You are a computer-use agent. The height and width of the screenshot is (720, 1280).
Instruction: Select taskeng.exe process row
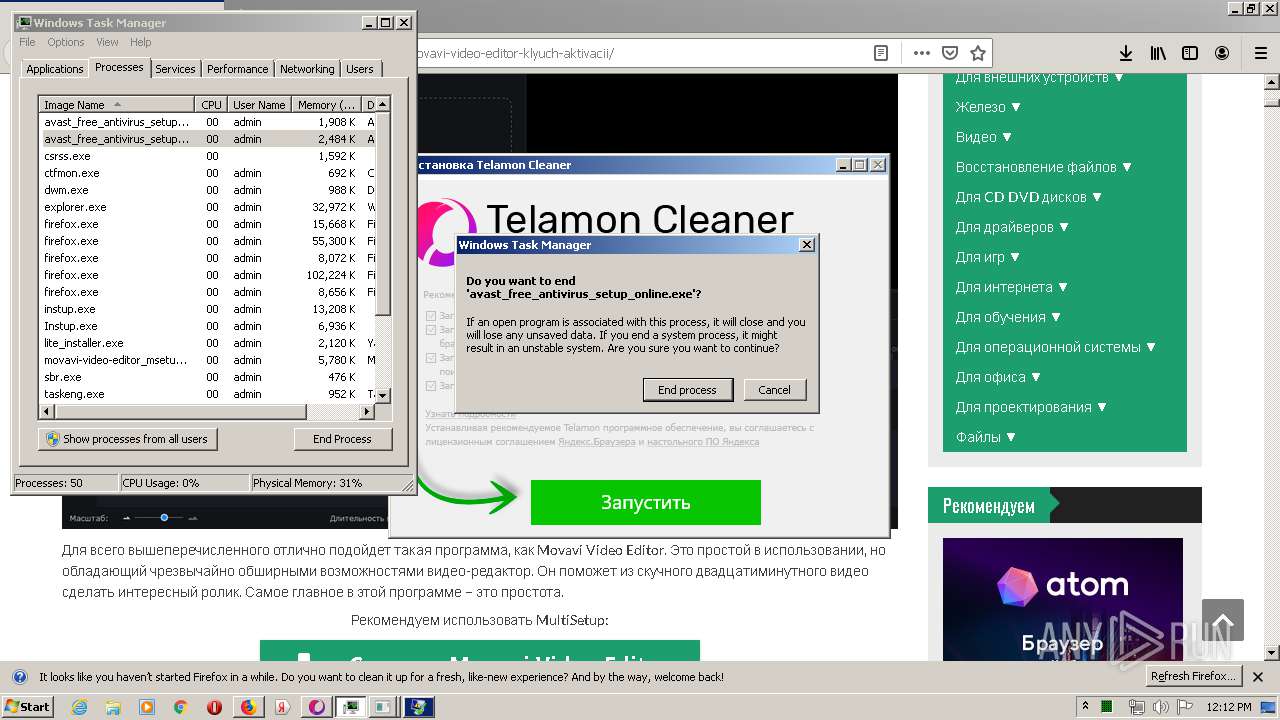pos(208,394)
